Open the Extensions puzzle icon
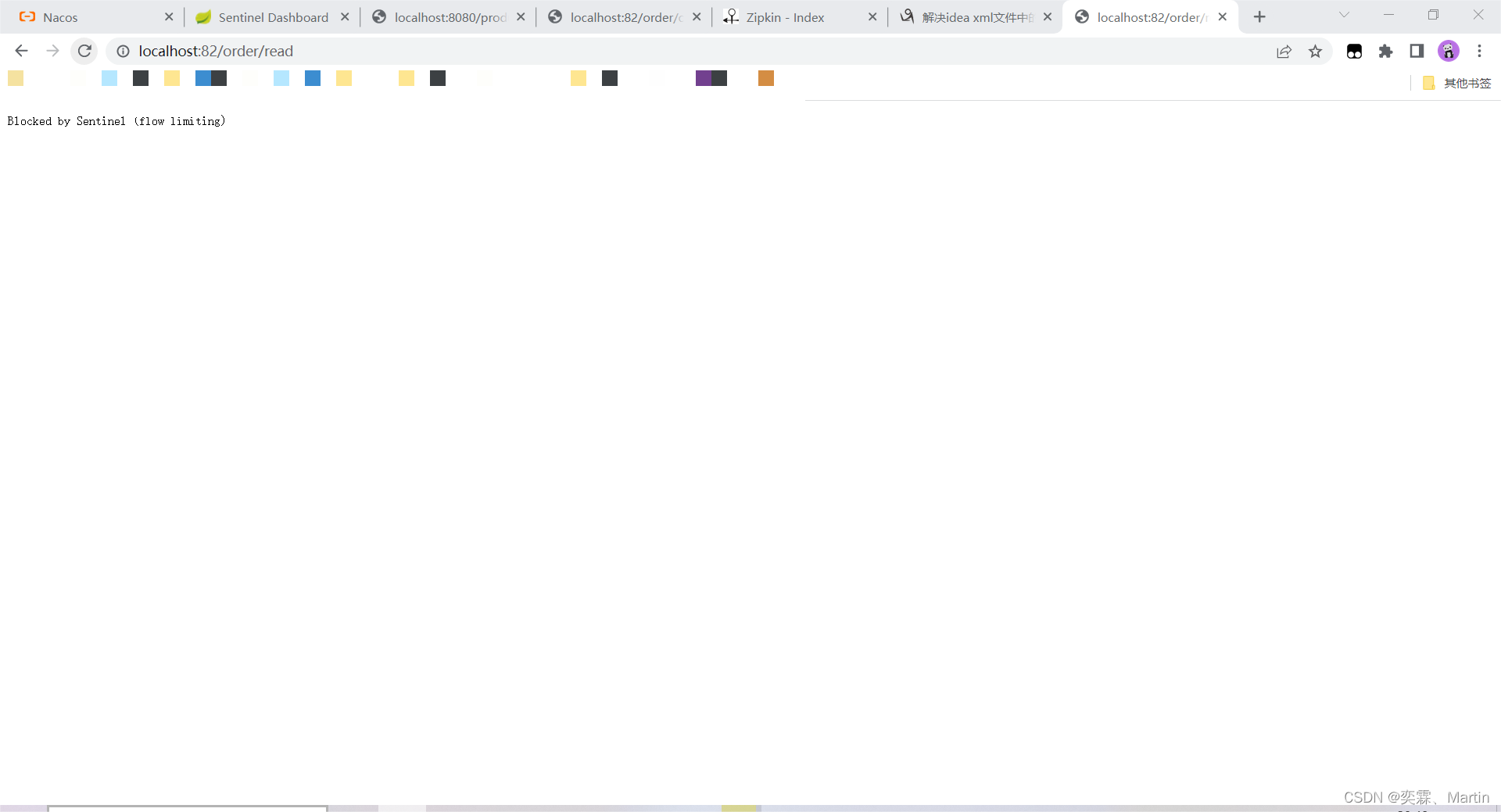The height and width of the screenshot is (812, 1501). click(x=1385, y=52)
